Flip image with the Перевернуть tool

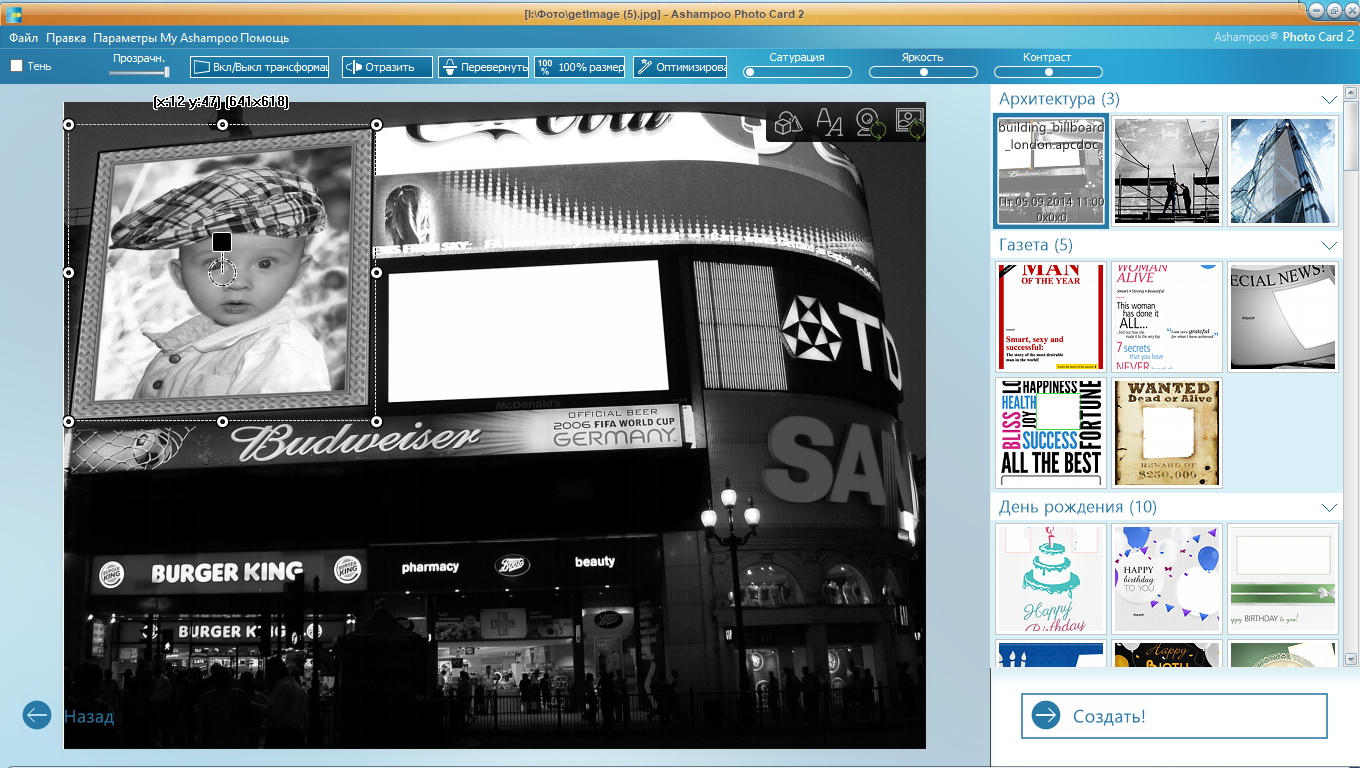[483, 67]
